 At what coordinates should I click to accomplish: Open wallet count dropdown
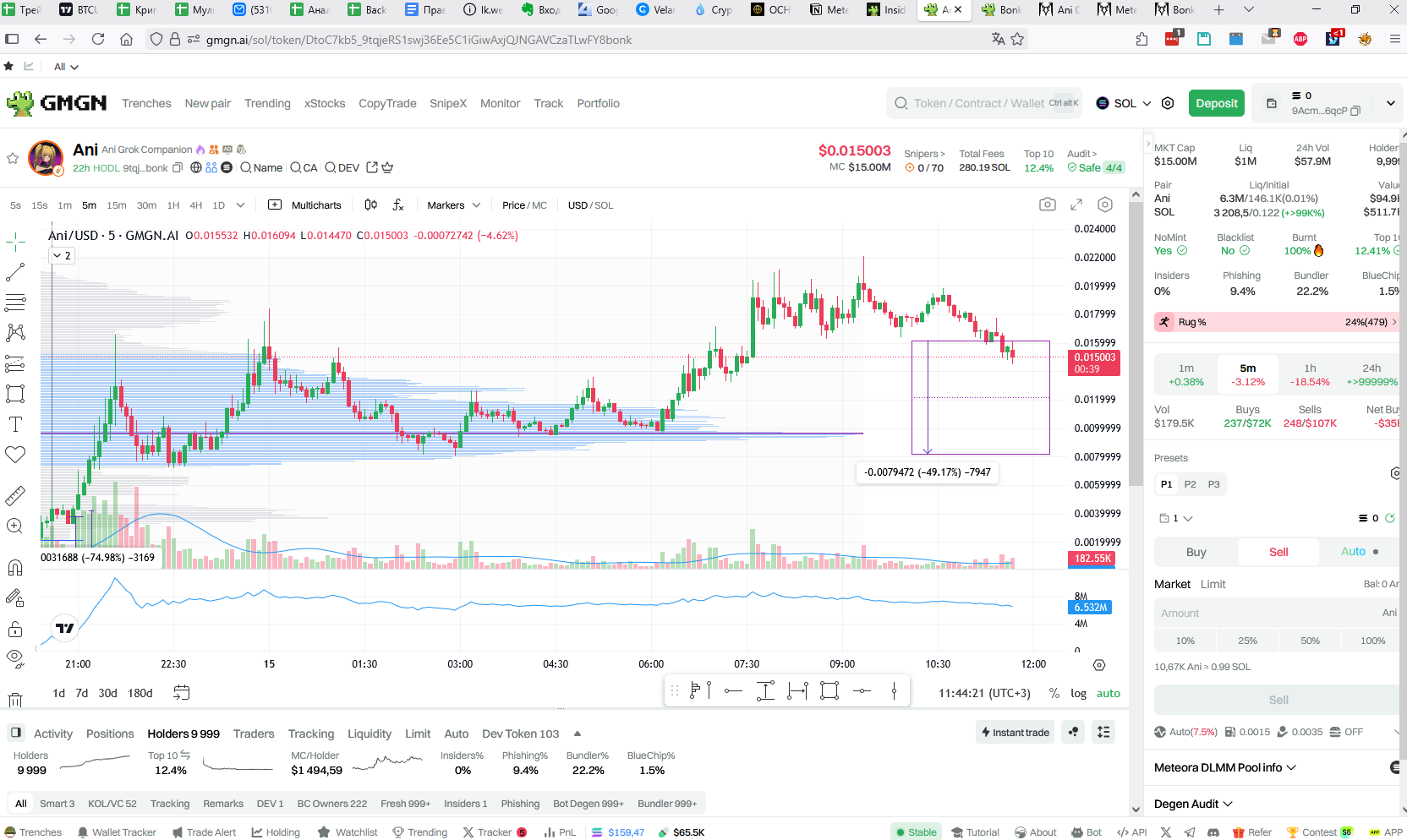point(1175,518)
